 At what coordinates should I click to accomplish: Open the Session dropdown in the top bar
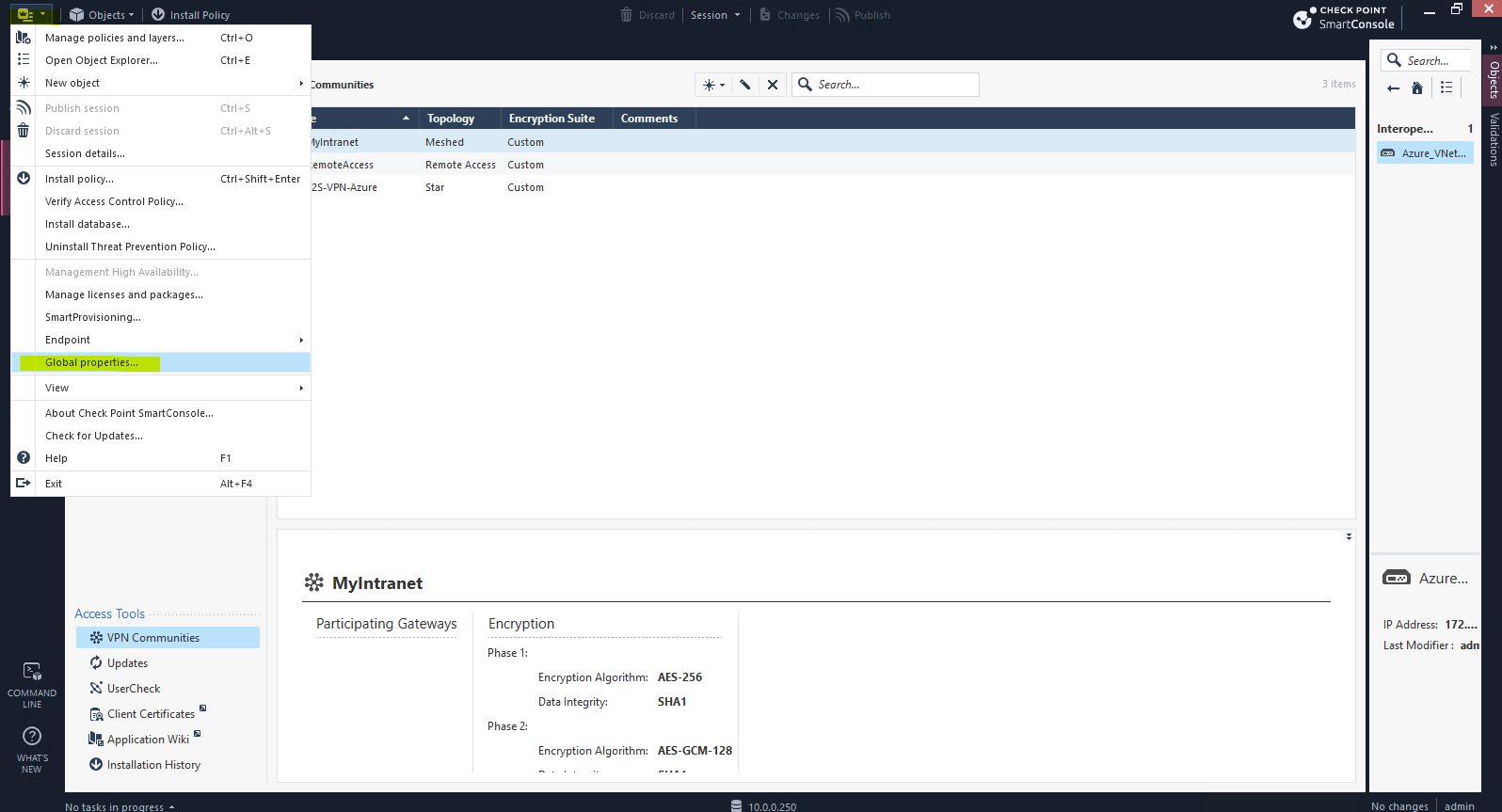[x=715, y=15]
